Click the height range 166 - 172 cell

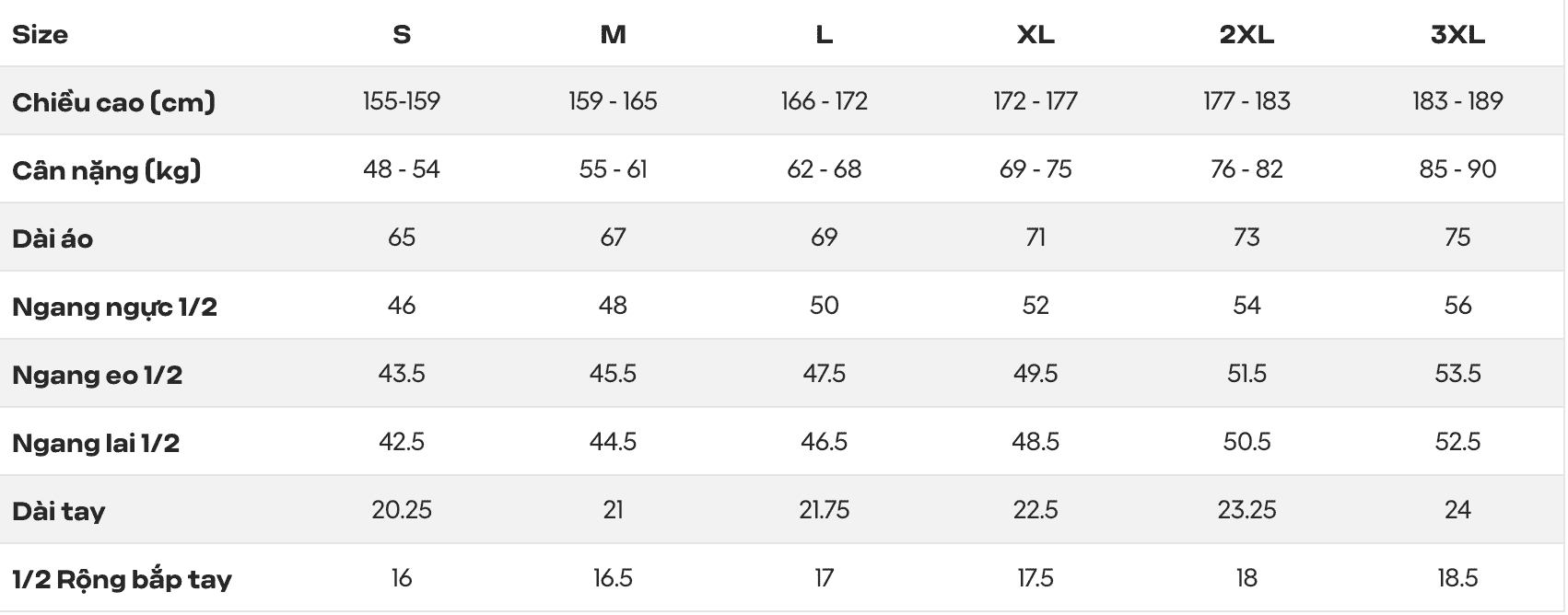[x=825, y=100]
